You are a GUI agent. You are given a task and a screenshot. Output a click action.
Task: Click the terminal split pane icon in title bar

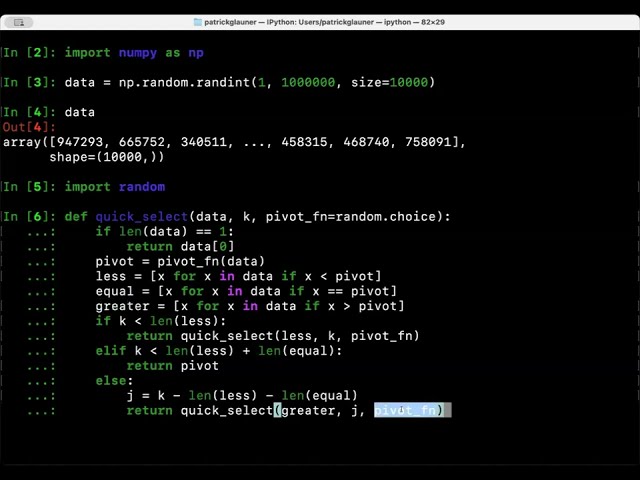click(19, 22)
